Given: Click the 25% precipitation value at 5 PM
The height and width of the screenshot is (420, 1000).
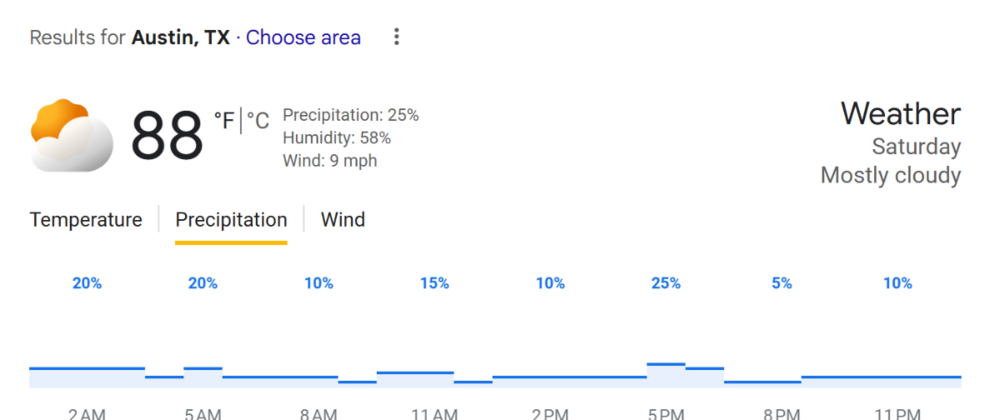Looking at the screenshot, I should tap(666, 284).
